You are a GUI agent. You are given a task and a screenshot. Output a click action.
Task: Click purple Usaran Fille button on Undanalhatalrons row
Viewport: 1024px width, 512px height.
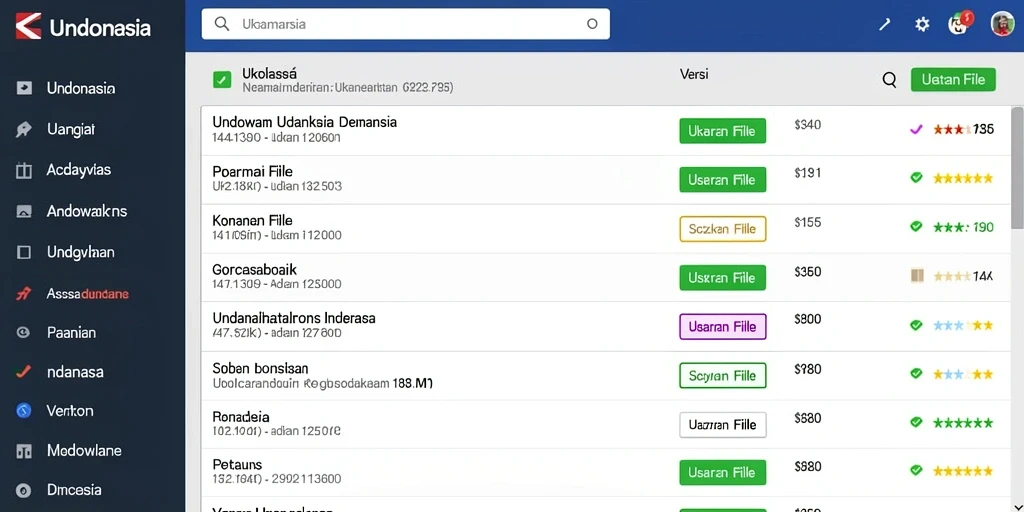click(x=722, y=327)
